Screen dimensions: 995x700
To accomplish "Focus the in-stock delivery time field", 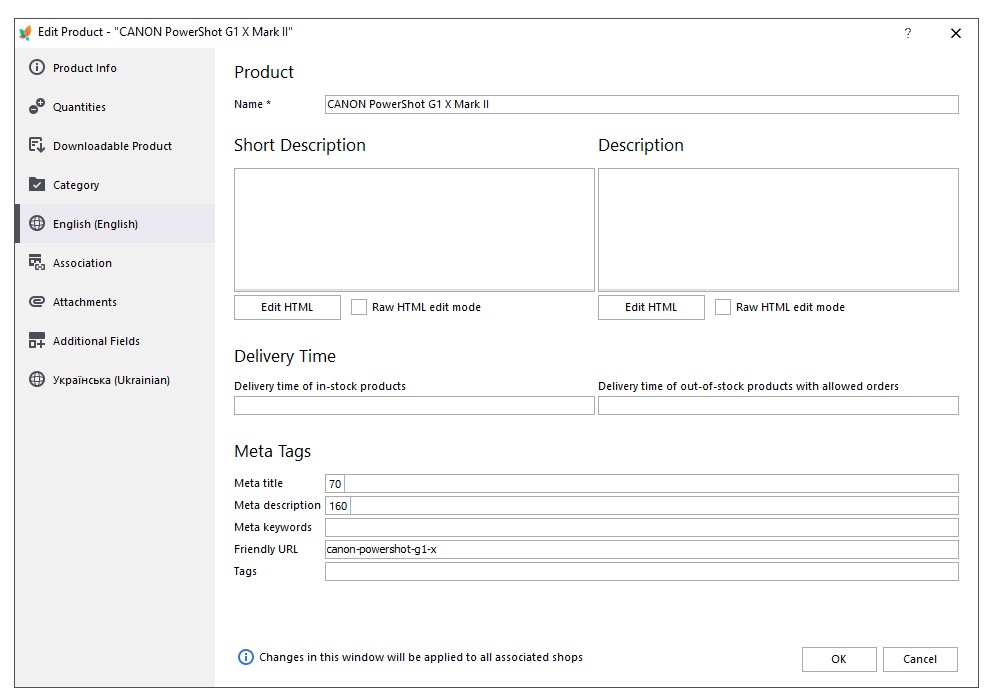I will click(414, 406).
